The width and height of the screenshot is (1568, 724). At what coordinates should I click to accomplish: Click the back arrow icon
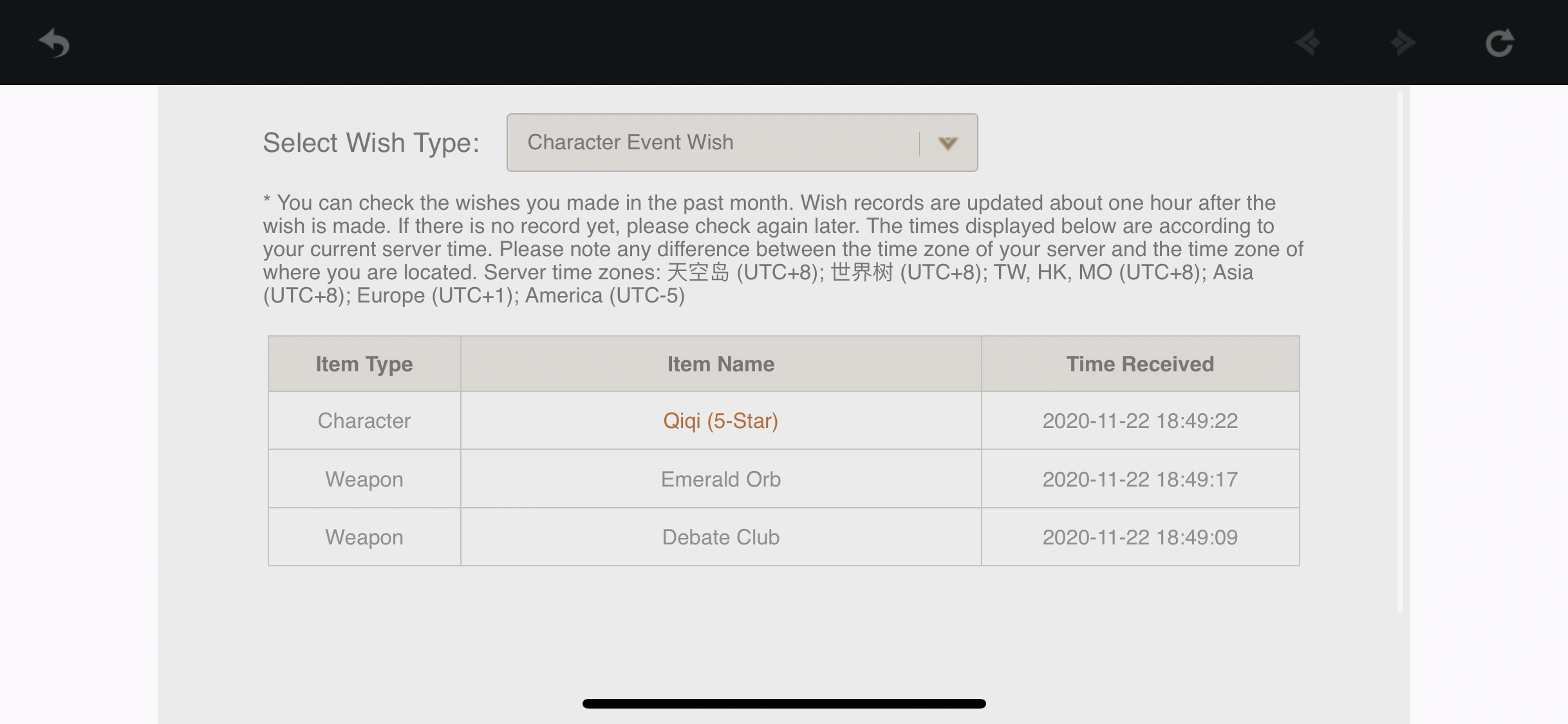pyautogui.click(x=54, y=43)
